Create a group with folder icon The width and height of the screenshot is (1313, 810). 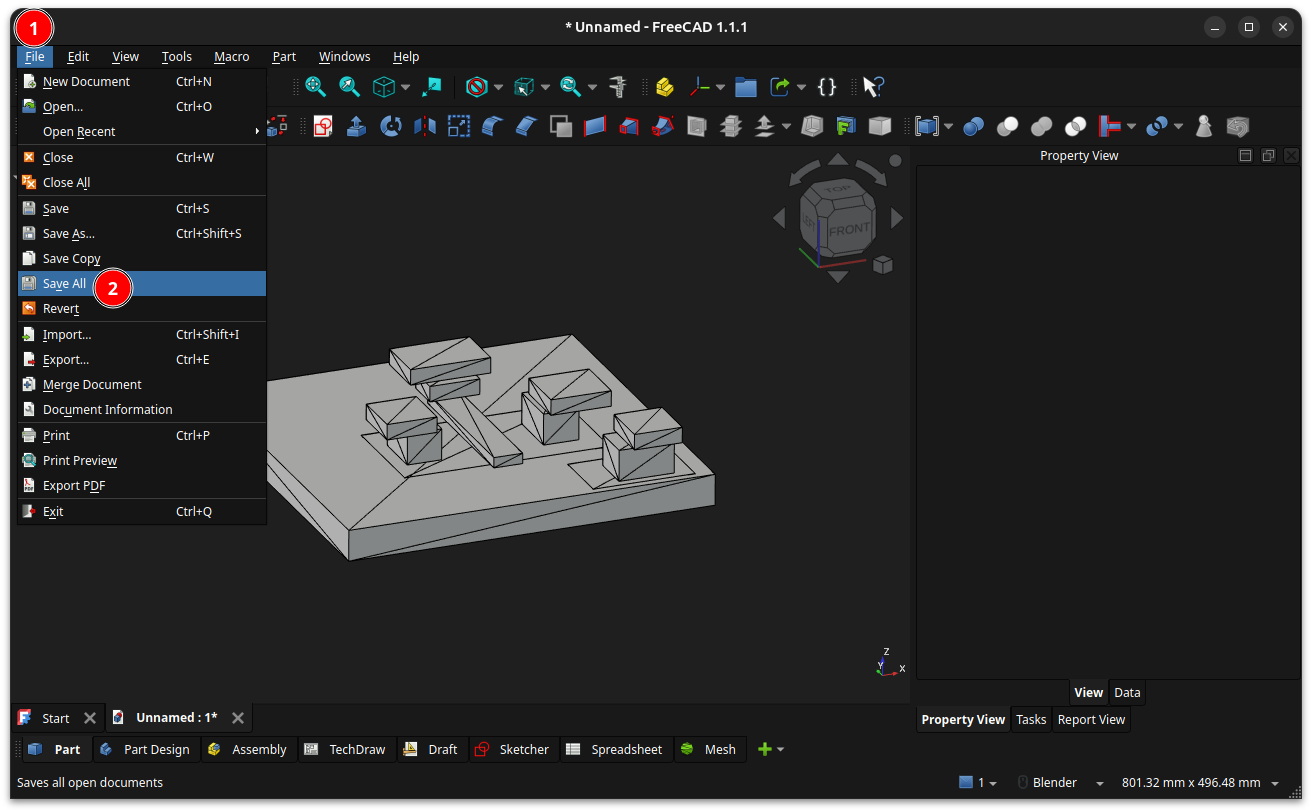coord(745,87)
